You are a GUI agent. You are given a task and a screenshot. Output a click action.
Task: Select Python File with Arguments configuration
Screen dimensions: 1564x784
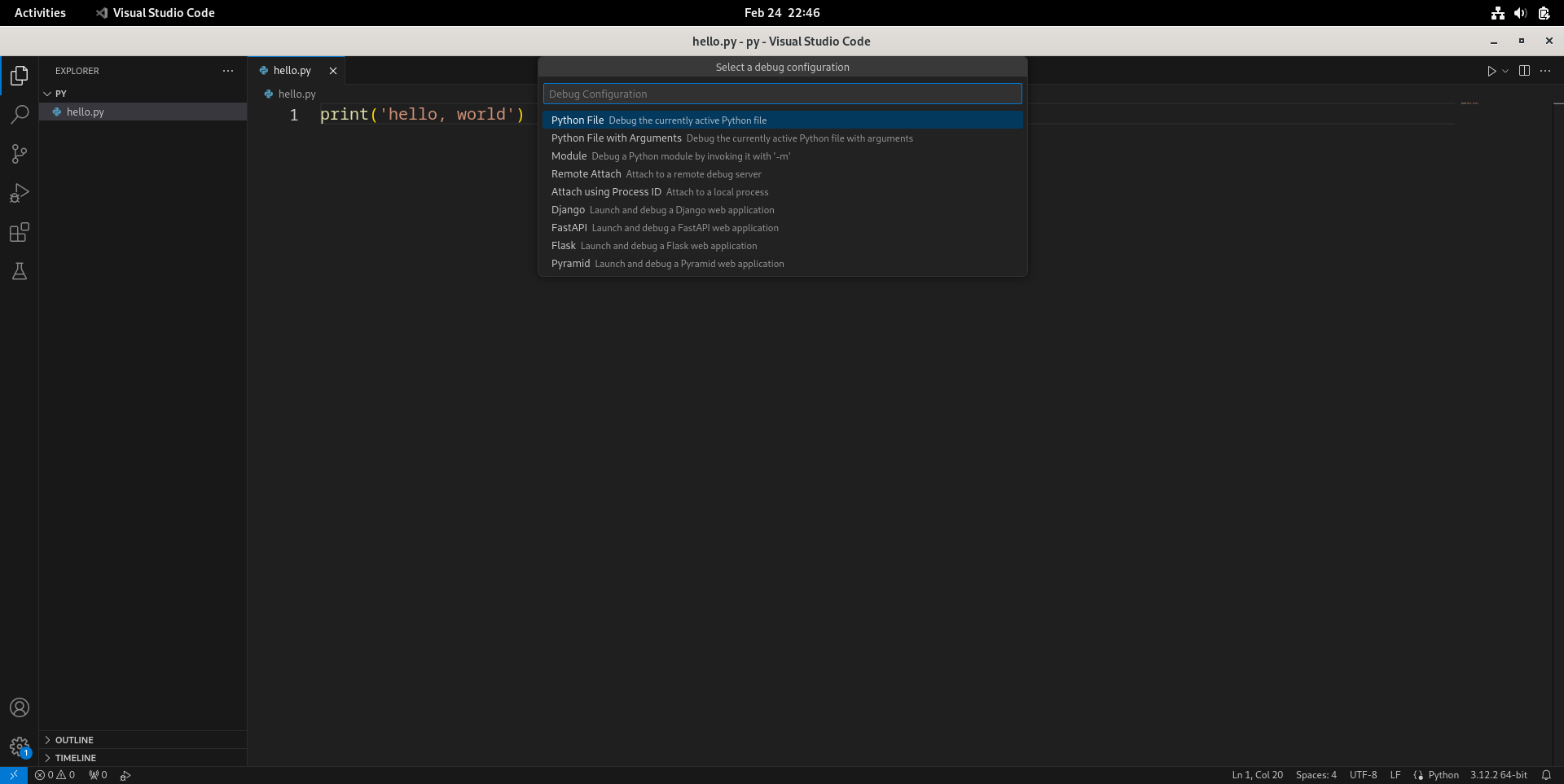coord(782,138)
